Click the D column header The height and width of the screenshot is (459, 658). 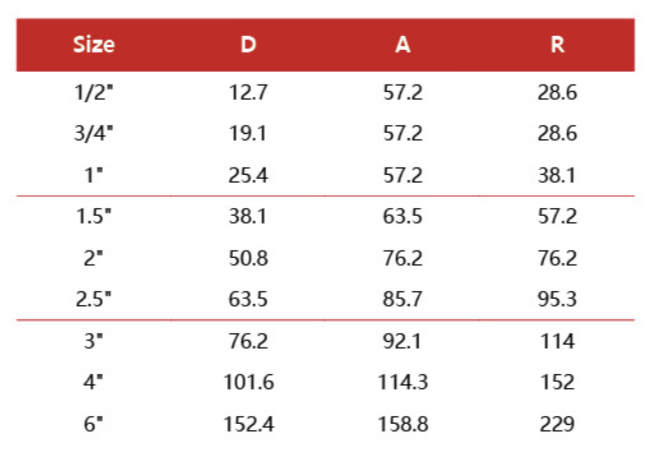(x=248, y=45)
